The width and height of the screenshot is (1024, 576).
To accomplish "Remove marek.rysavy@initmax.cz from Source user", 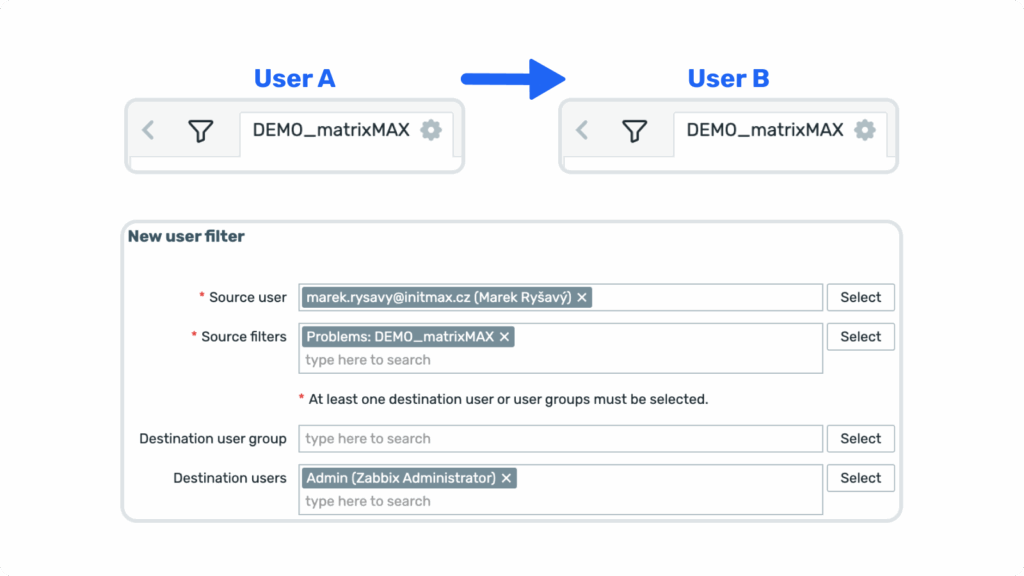I will click(x=582, y=297).
